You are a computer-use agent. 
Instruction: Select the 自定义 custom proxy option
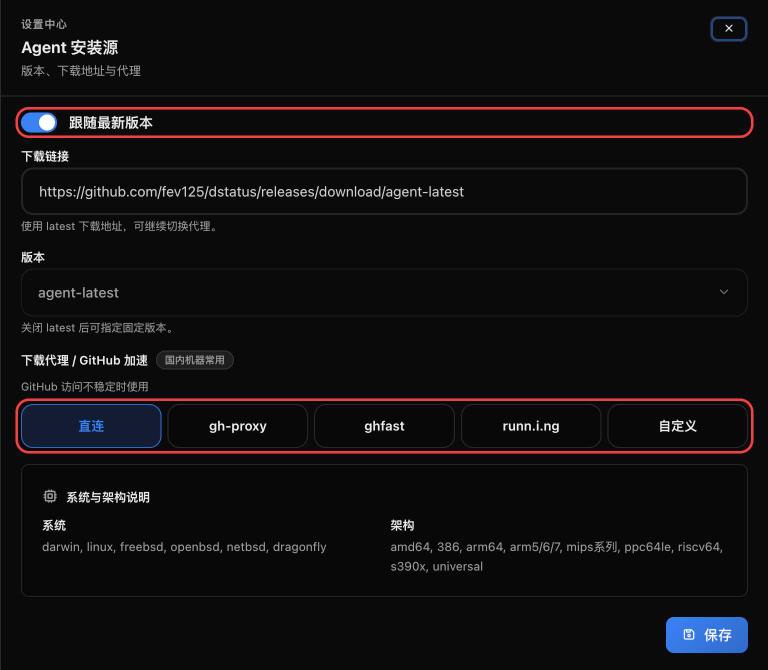tap(677, 426)
